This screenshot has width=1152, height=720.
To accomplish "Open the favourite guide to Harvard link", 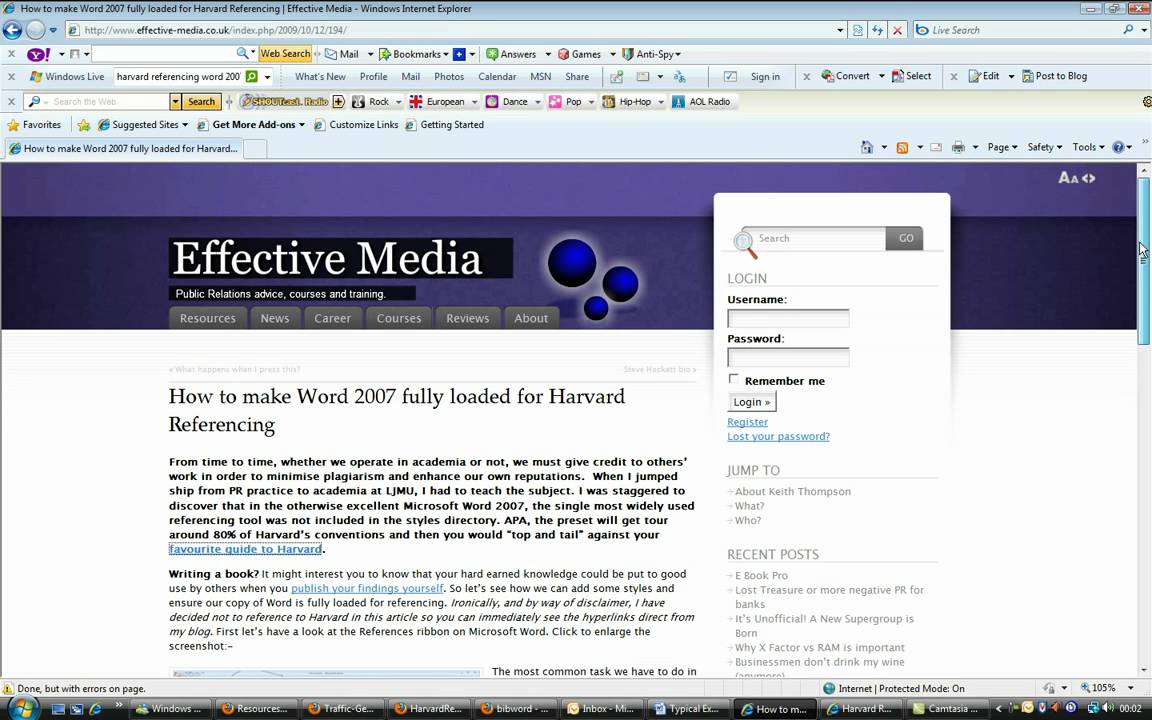I will [245, 549].
